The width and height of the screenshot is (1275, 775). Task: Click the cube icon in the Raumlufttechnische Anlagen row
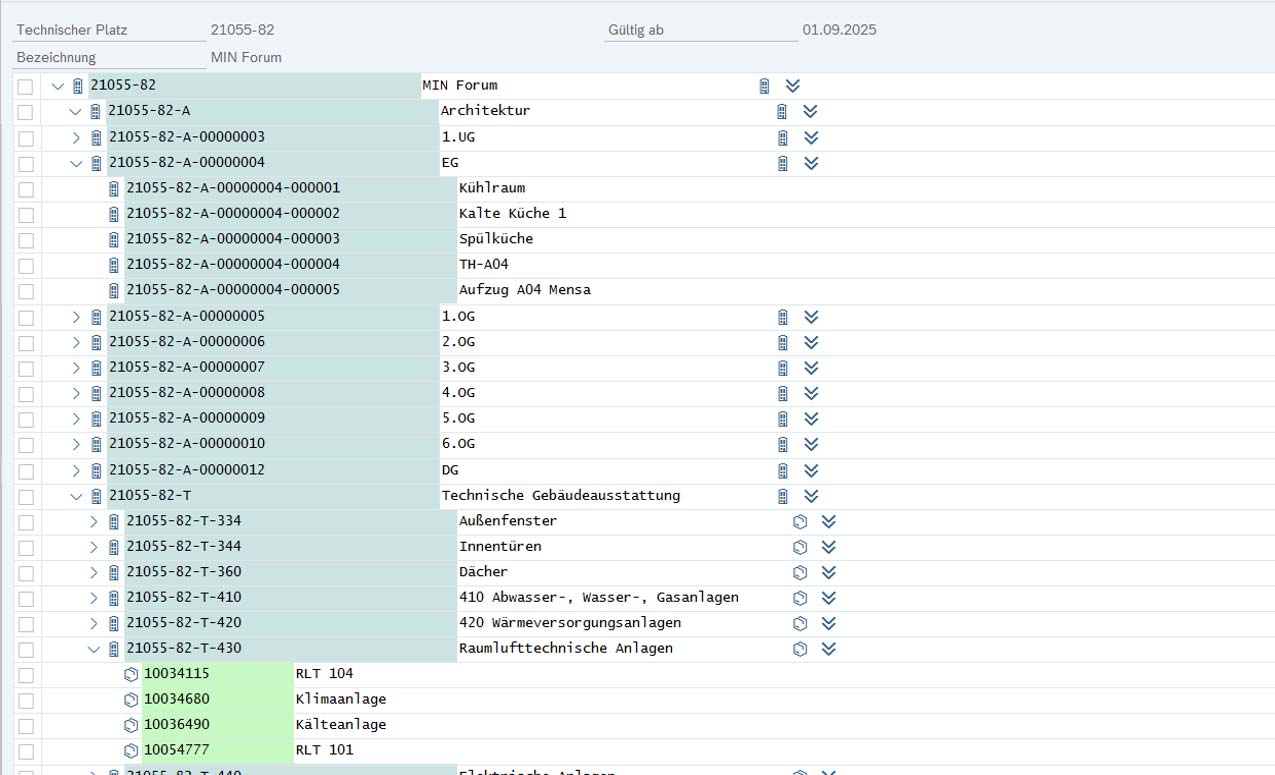(x=800, y=649)
